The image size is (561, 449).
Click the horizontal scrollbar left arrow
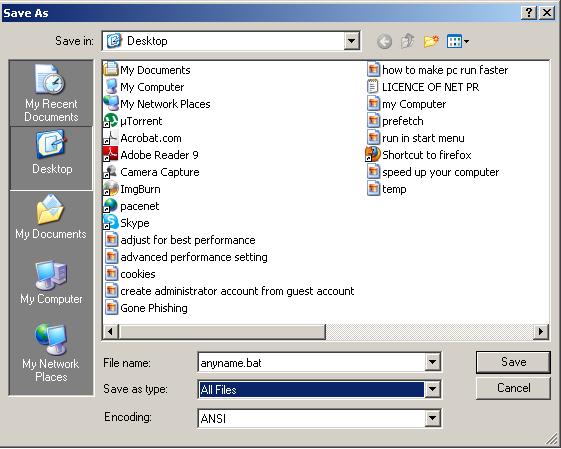coord(111,332)
